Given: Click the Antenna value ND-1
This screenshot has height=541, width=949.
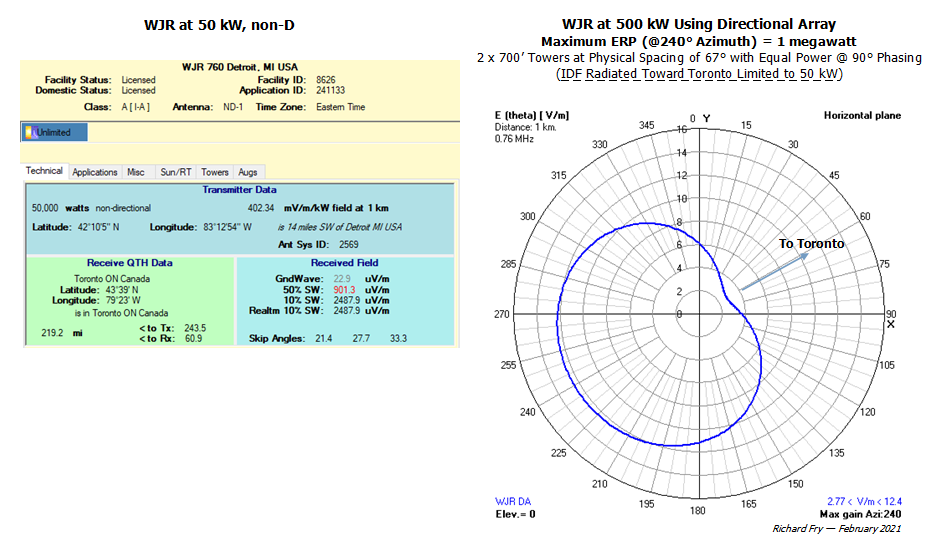Looking at the screenshot, I should point(233,107).
